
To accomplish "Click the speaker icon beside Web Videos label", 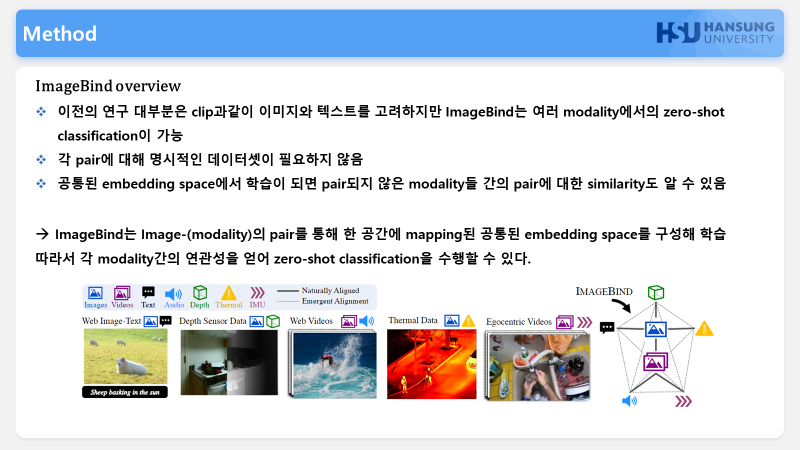I will (366, 321).
